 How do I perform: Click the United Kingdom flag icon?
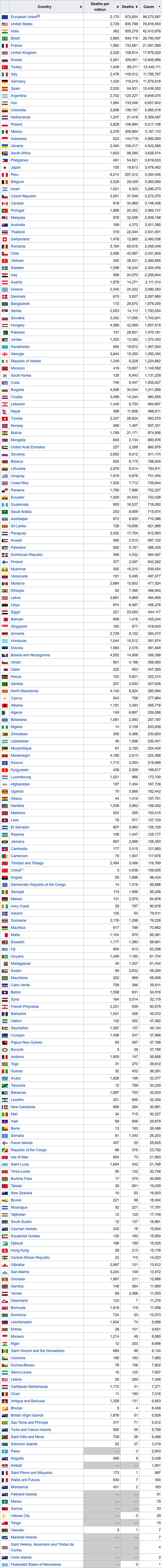[x=5, y=53]
